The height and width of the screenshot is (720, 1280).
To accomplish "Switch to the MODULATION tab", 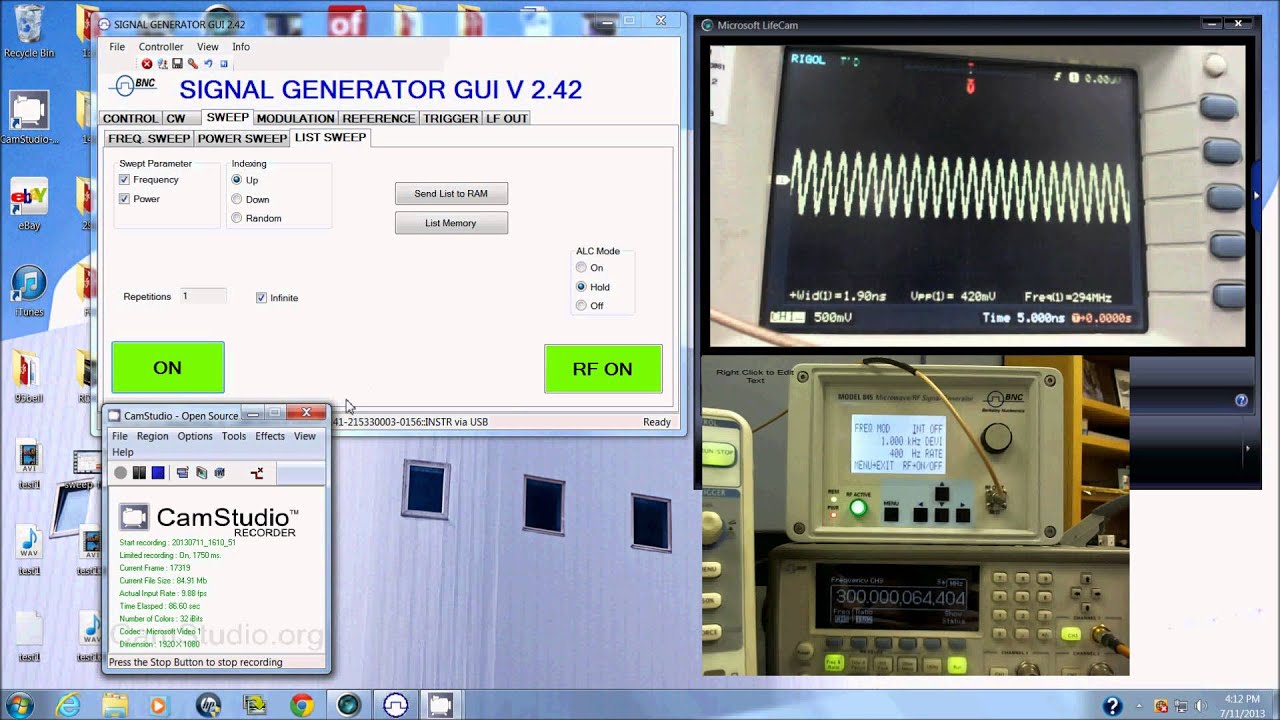I will coord(295,118).
